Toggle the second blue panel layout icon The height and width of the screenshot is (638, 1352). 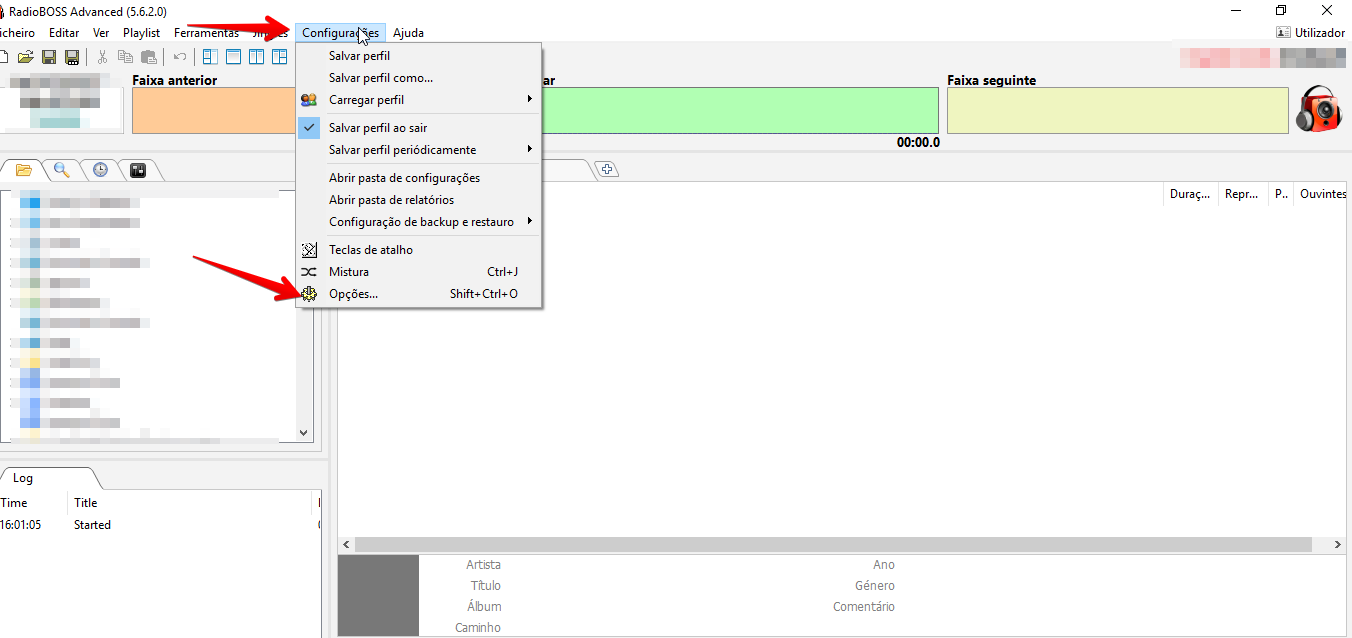click(x=233, y=57)
